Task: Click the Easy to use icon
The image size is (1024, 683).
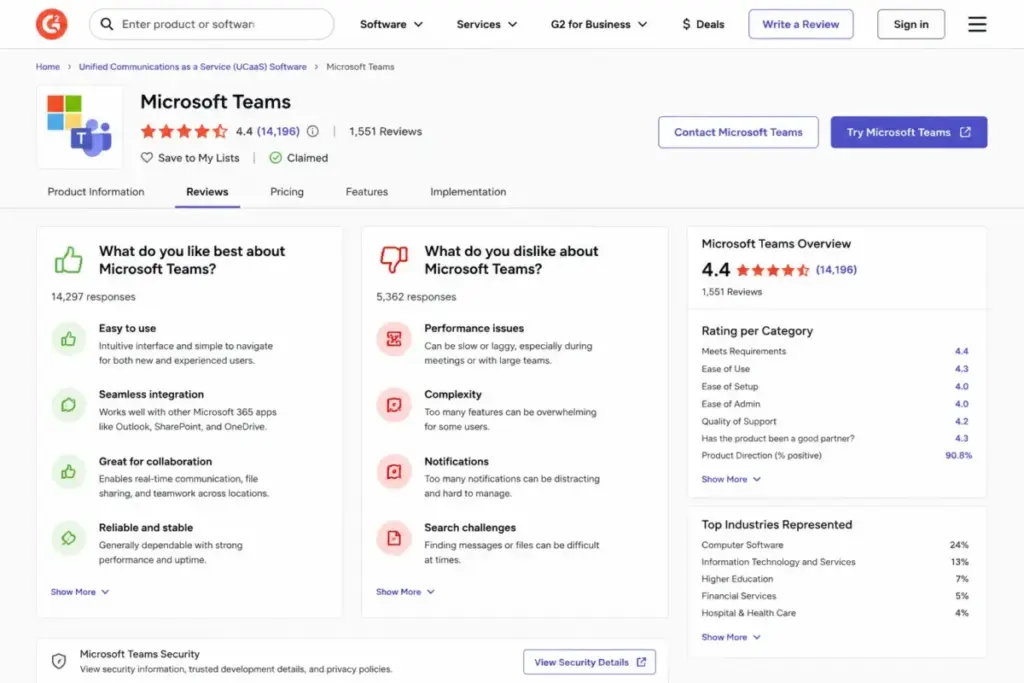Action: click(x=69, y=339)
